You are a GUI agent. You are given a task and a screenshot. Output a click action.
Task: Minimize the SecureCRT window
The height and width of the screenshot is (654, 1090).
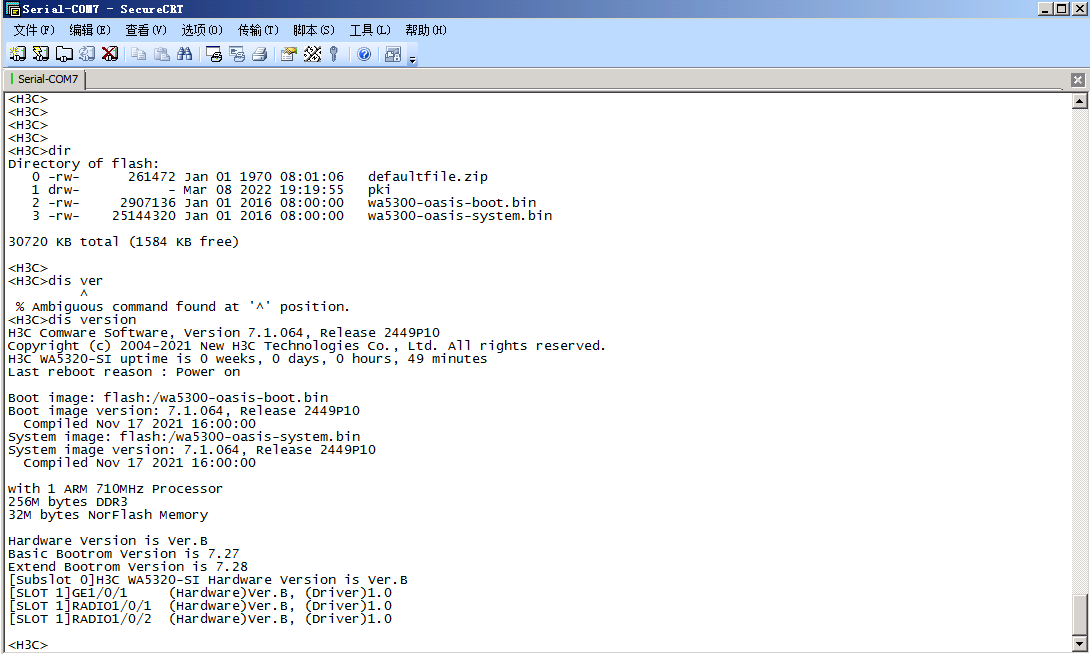tap(1045, 8)
